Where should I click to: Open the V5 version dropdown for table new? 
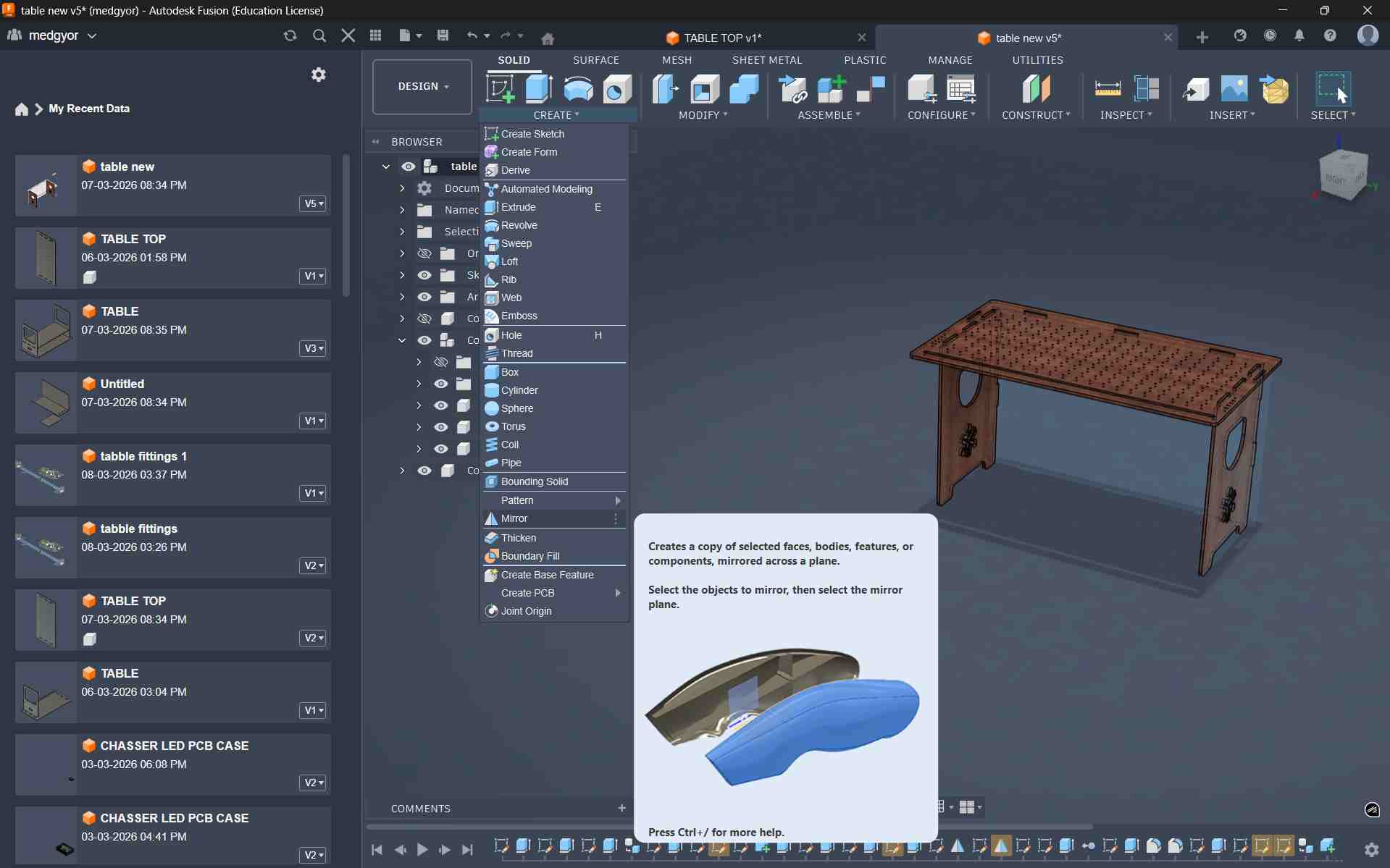click(313, 203)
